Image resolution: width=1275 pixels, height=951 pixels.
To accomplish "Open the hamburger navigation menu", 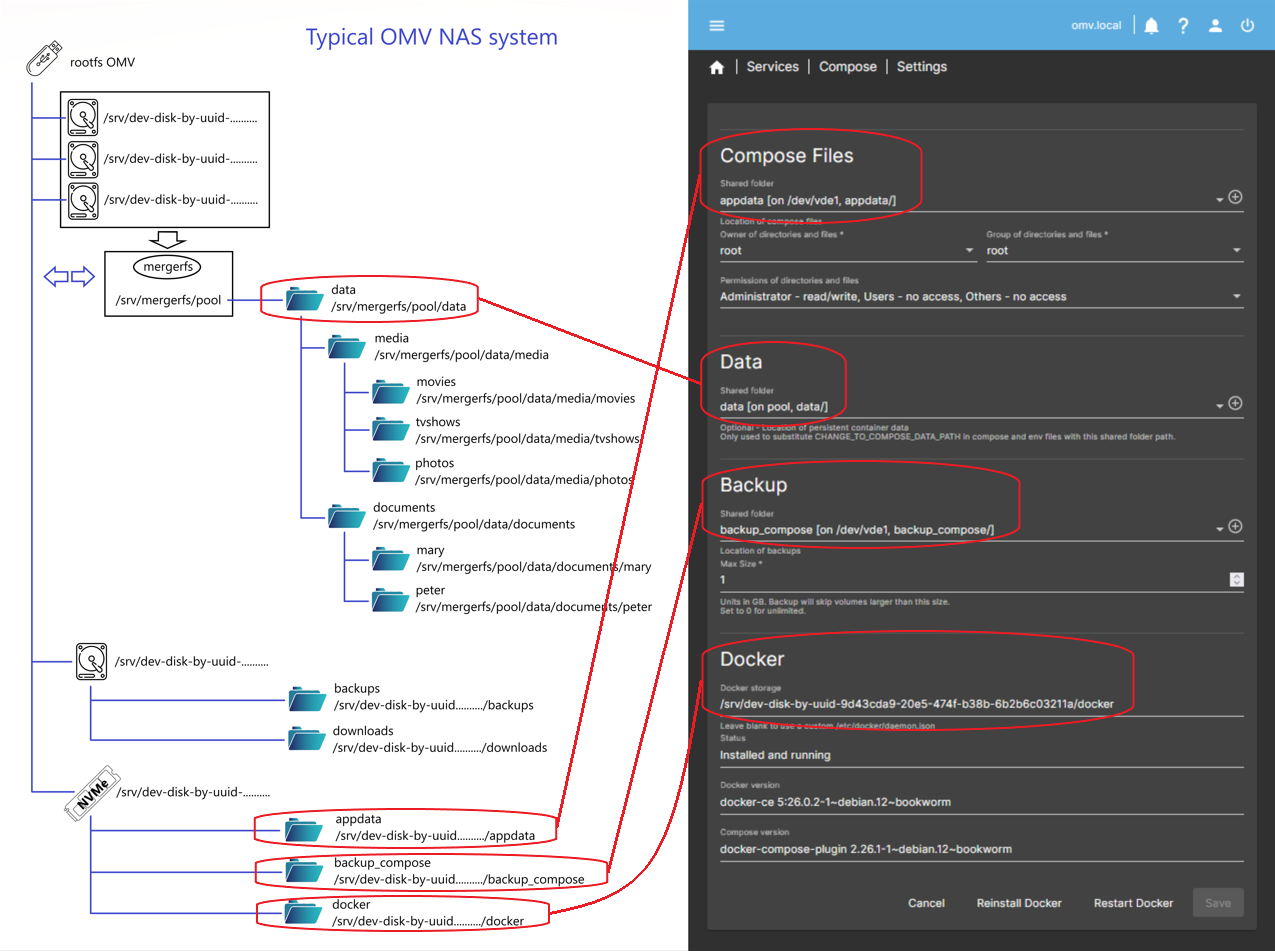I will pos(716,26).
